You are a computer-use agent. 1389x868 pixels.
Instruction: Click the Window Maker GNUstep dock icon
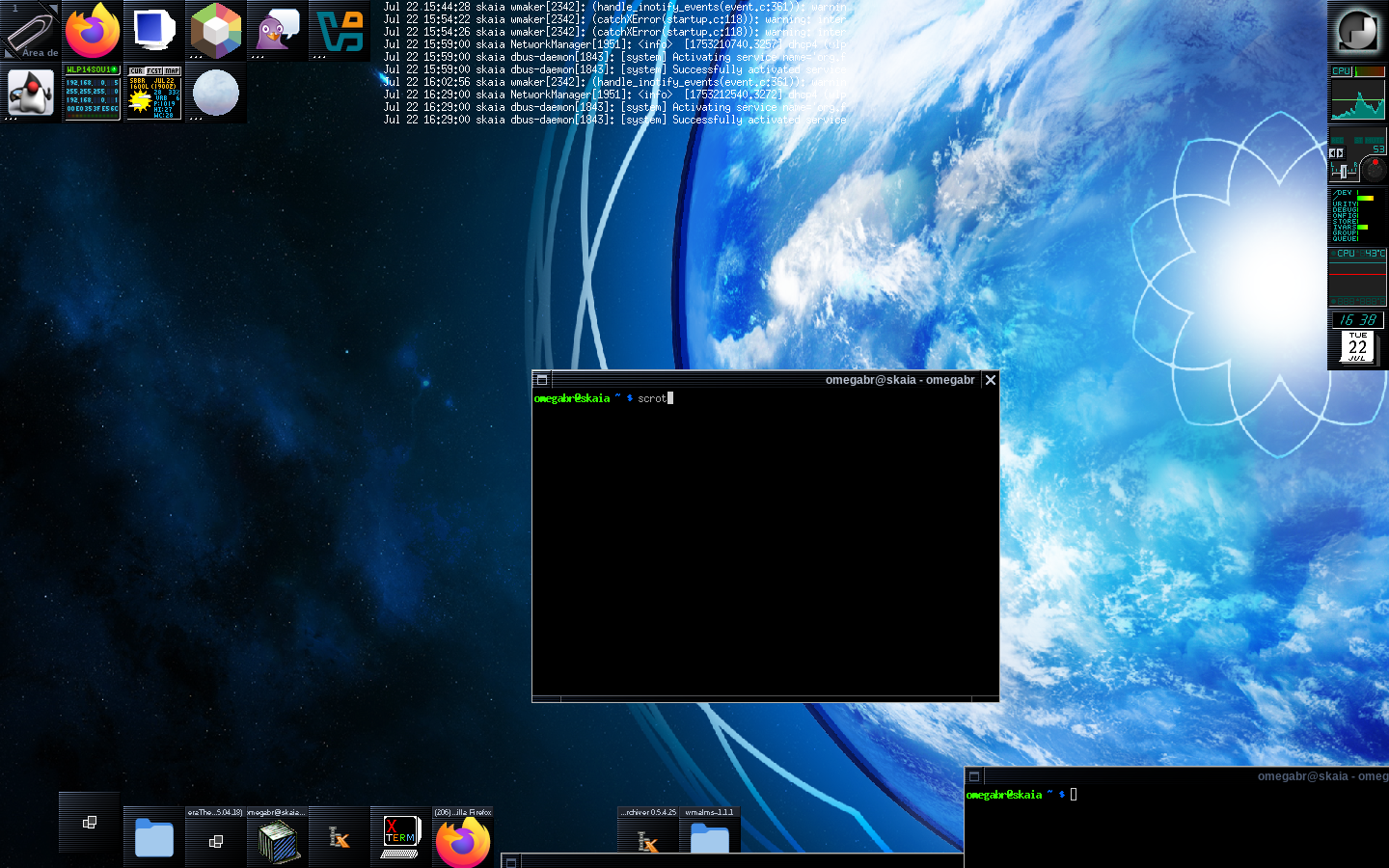click(x=1358, y=31)
